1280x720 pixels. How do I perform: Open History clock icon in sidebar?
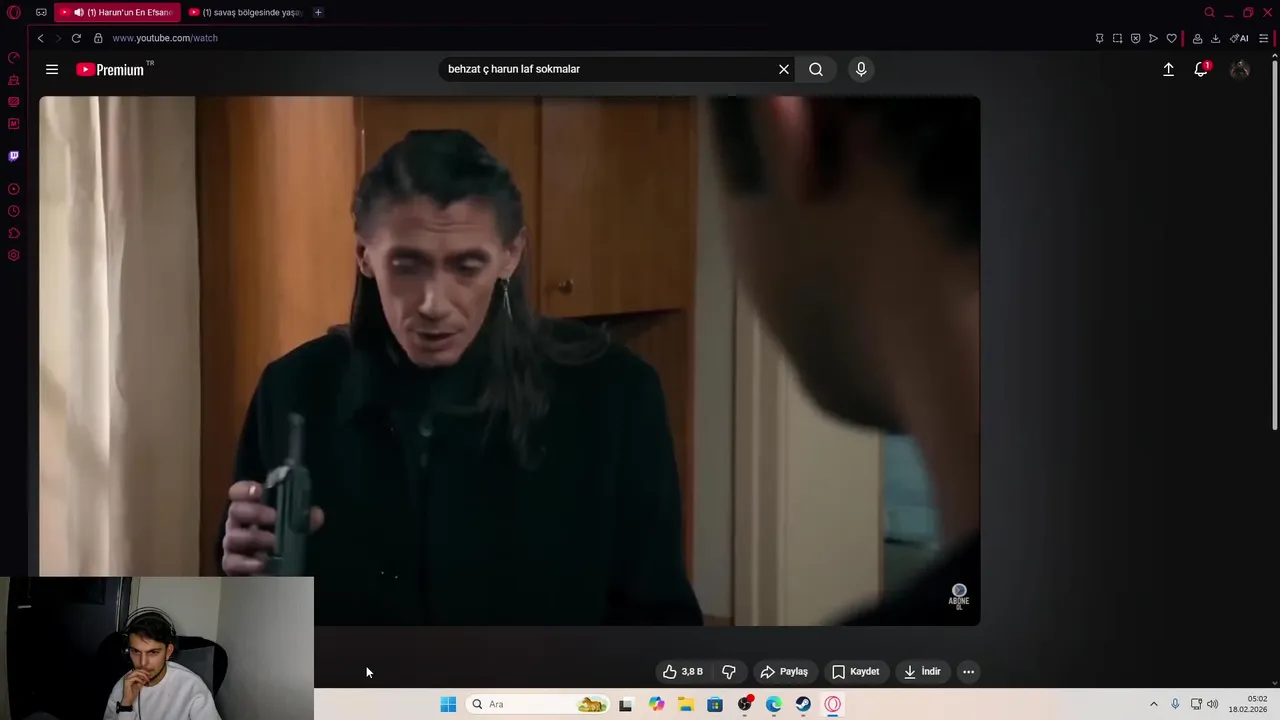pos(14,211)
